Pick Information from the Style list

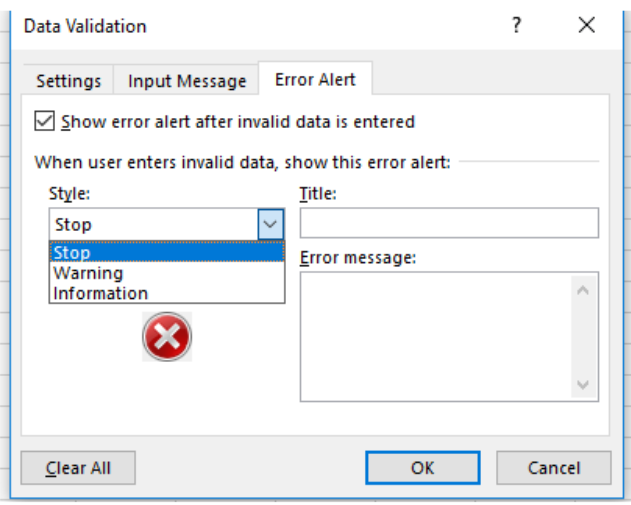coord(167,293)
